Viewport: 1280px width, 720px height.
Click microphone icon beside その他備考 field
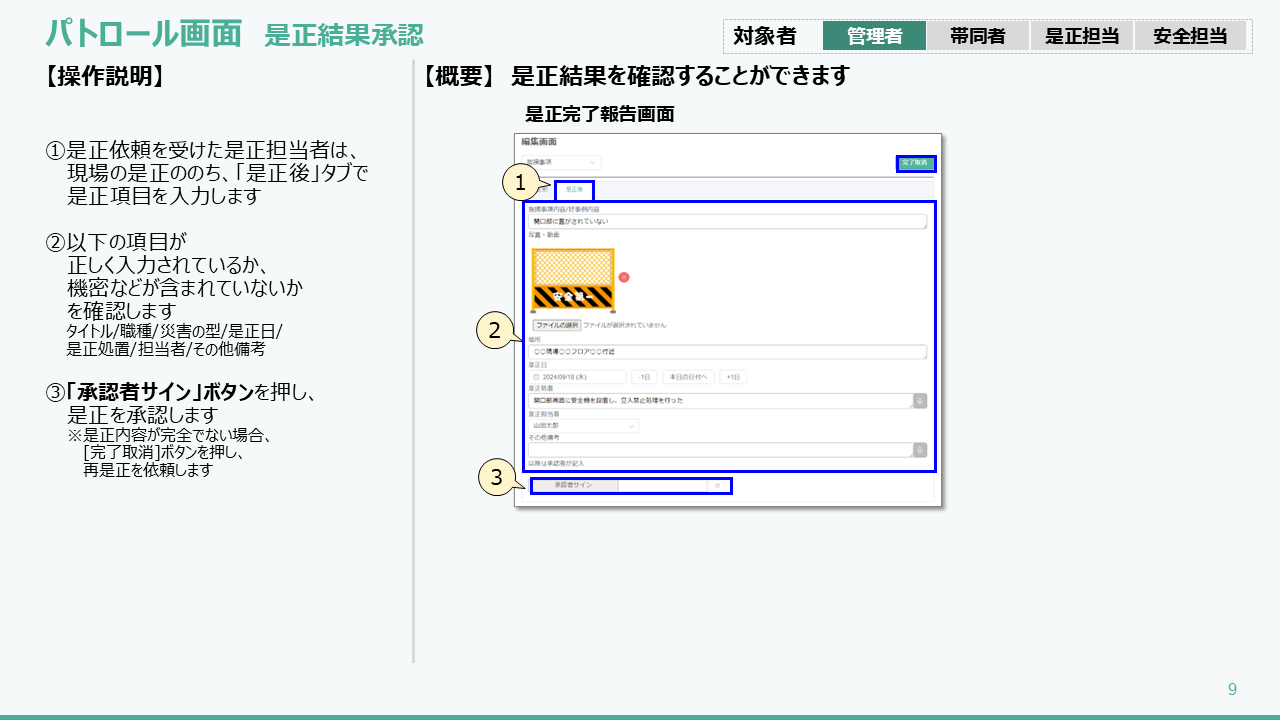[x=919, y=450]
